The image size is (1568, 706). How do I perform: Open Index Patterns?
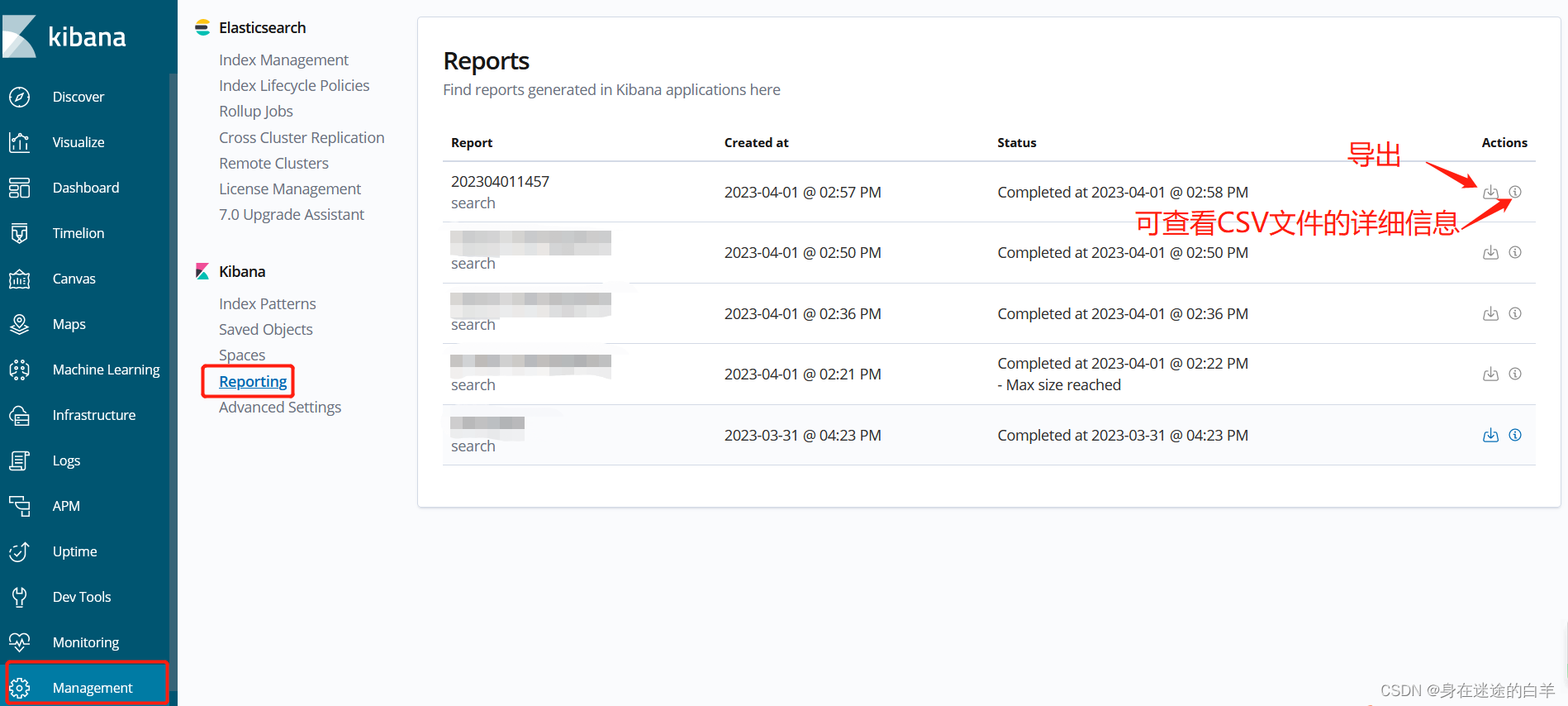pyautogui.click(x=268, y=303)
